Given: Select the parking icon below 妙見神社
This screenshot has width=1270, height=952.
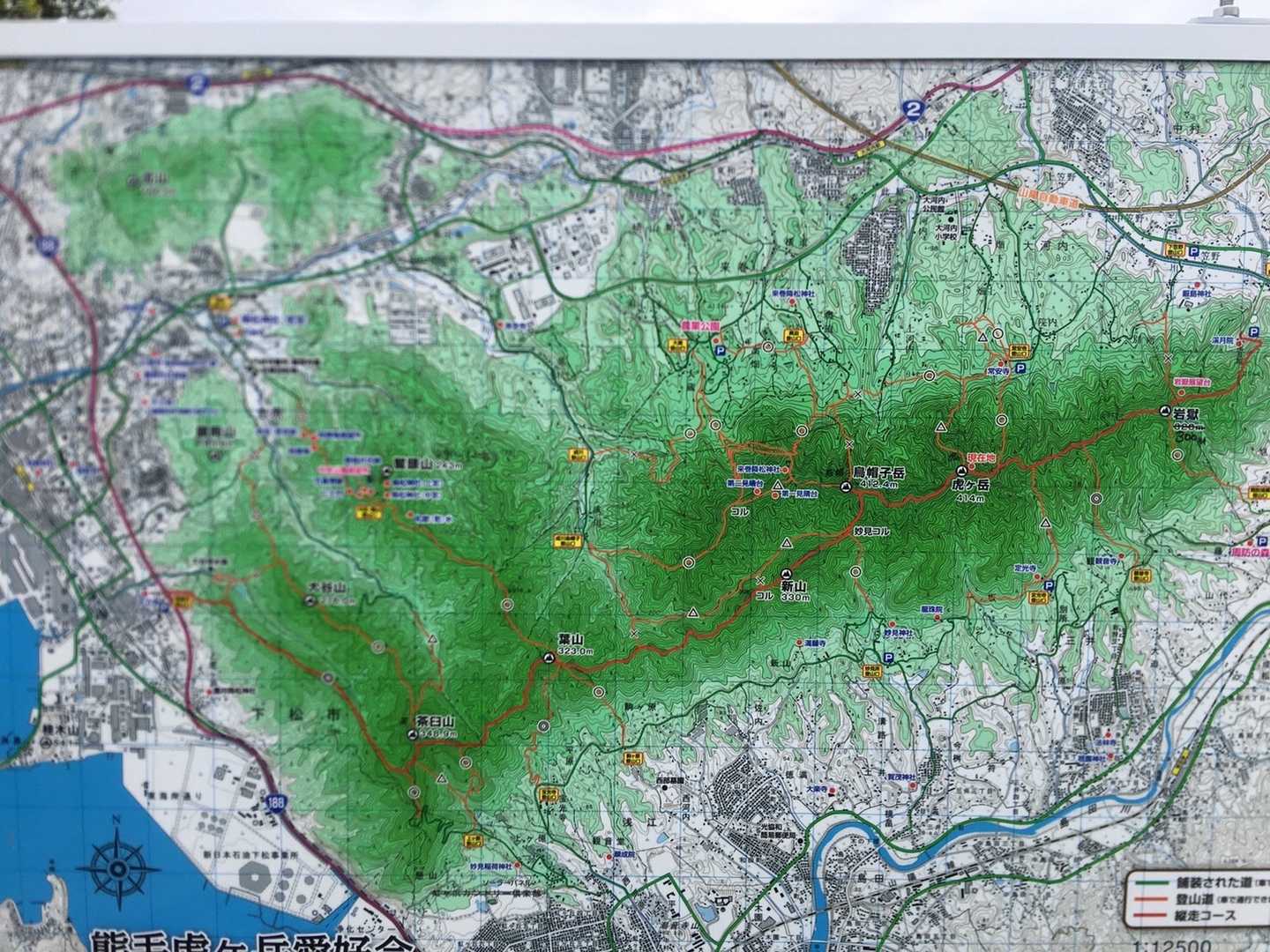Looking at the screenshot, I should click(x=887, y=658).
